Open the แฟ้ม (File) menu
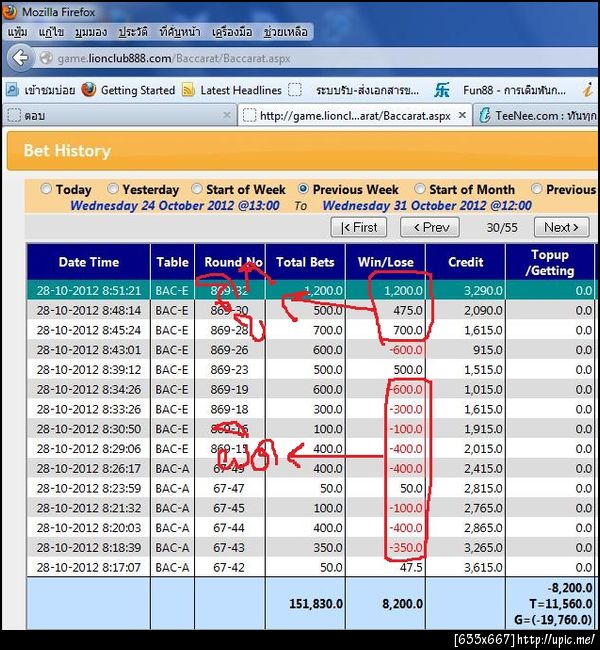The width and height of the screenshot is (600, 650). click(x=17, y=32)
